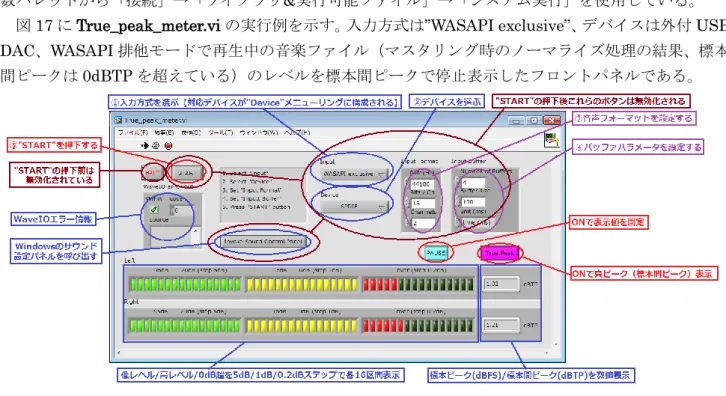This screenshot has width=726, height=396.
Task: Open the 編集(E) menu
Action: pos(164,132)
